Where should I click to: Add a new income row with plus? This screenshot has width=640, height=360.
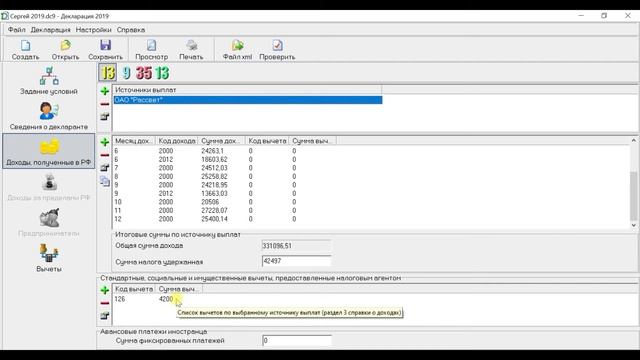click(105, 142)
